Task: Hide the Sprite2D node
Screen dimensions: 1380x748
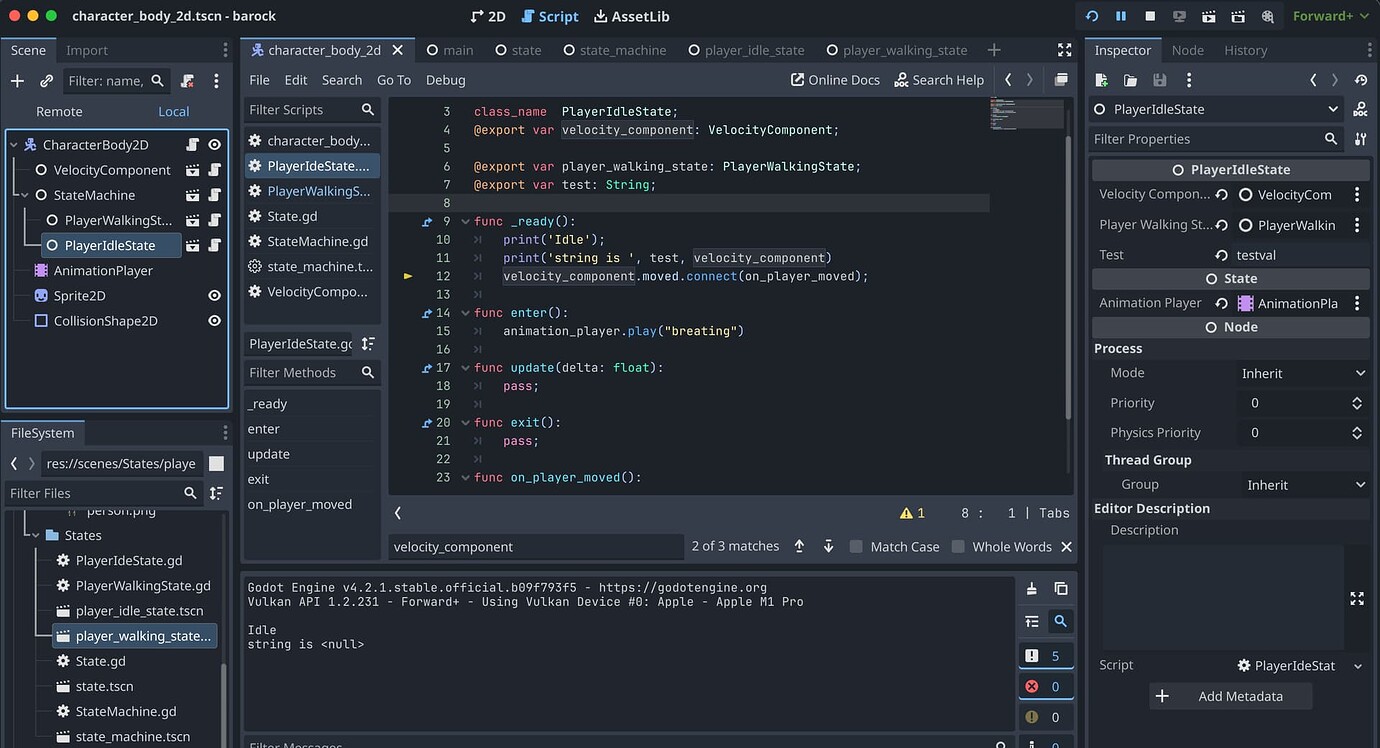Action: pos(214,295)
